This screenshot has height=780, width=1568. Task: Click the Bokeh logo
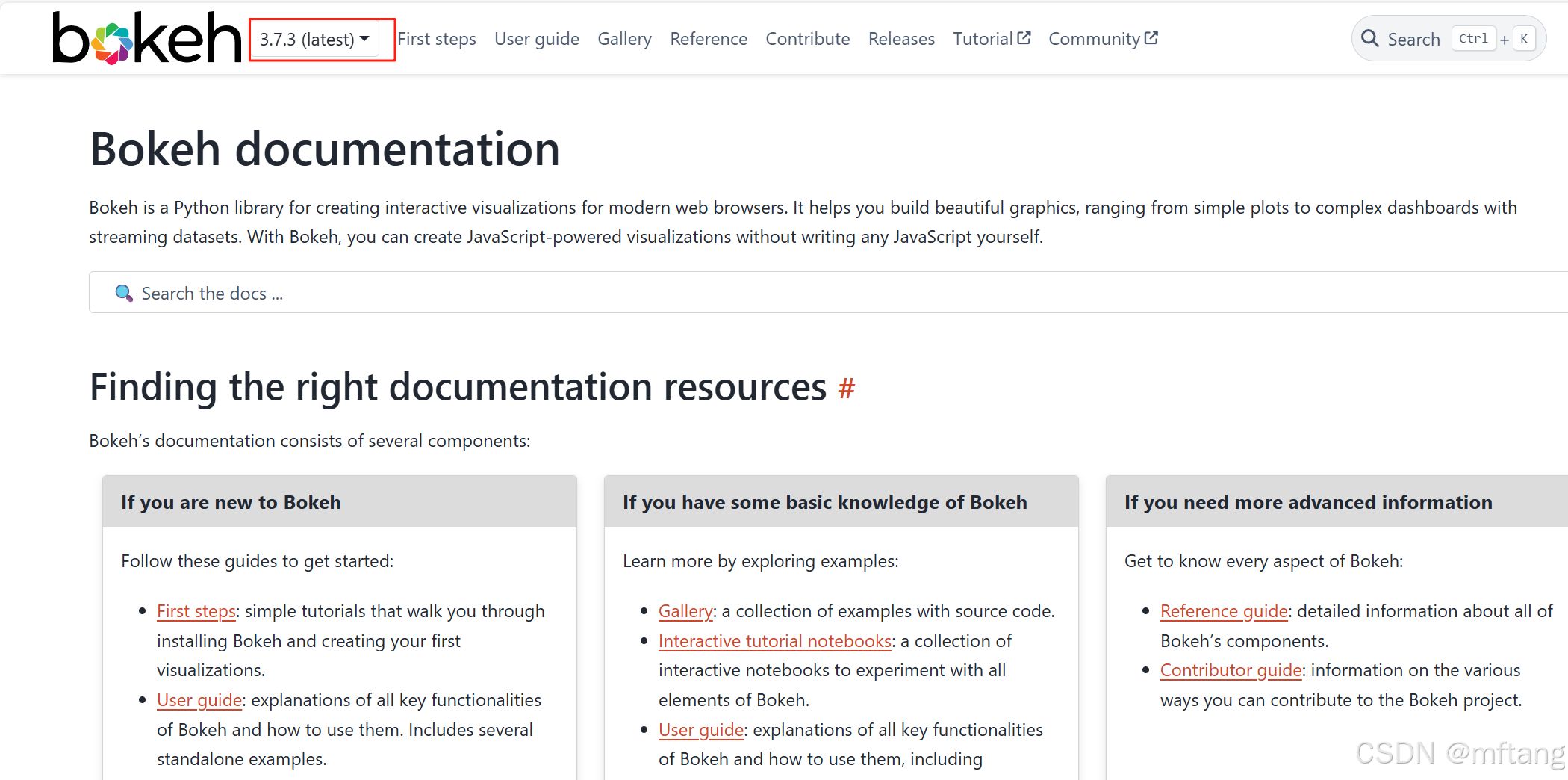click(147, 38)
